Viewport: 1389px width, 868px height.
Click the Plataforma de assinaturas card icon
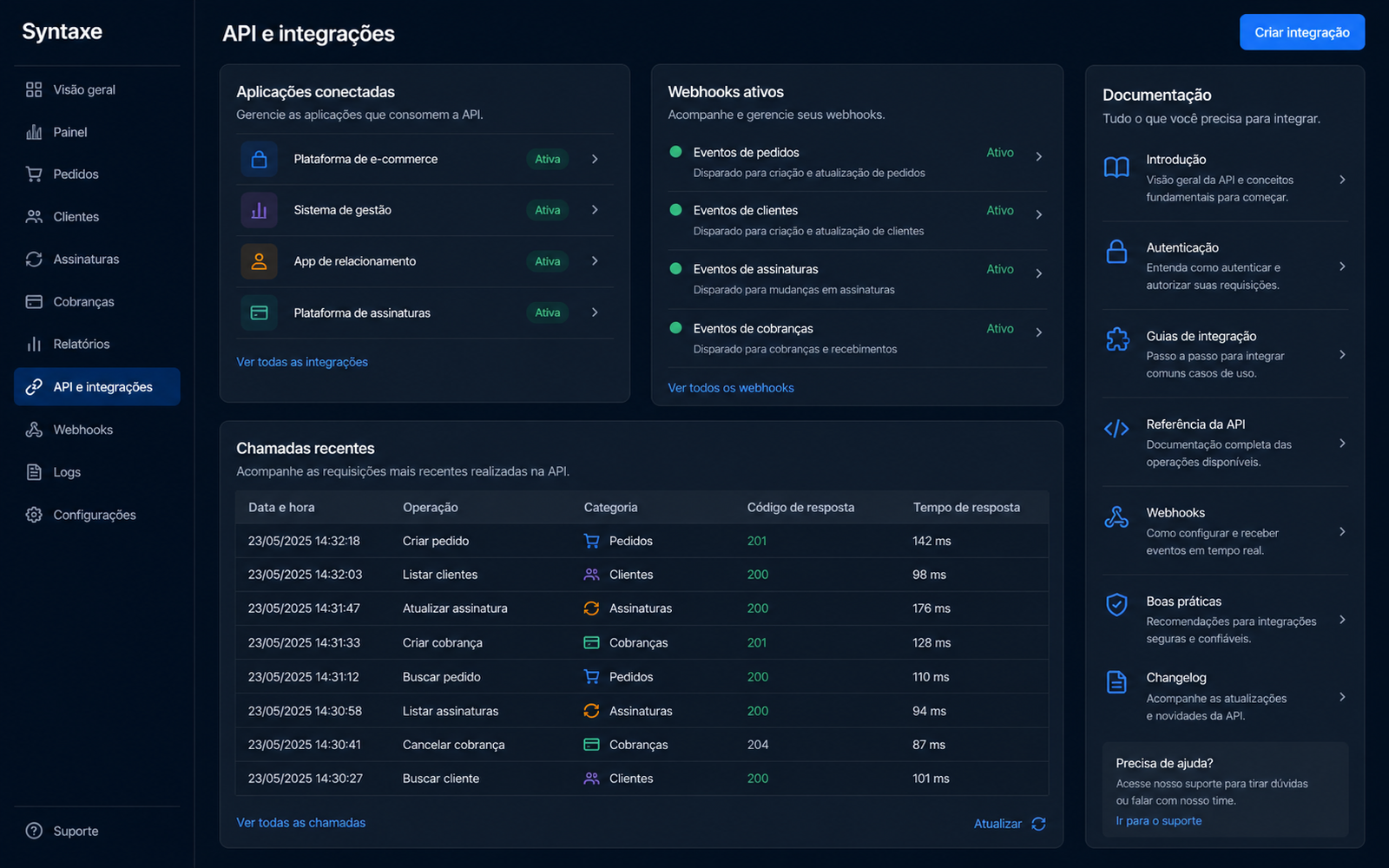coord(259,312)
